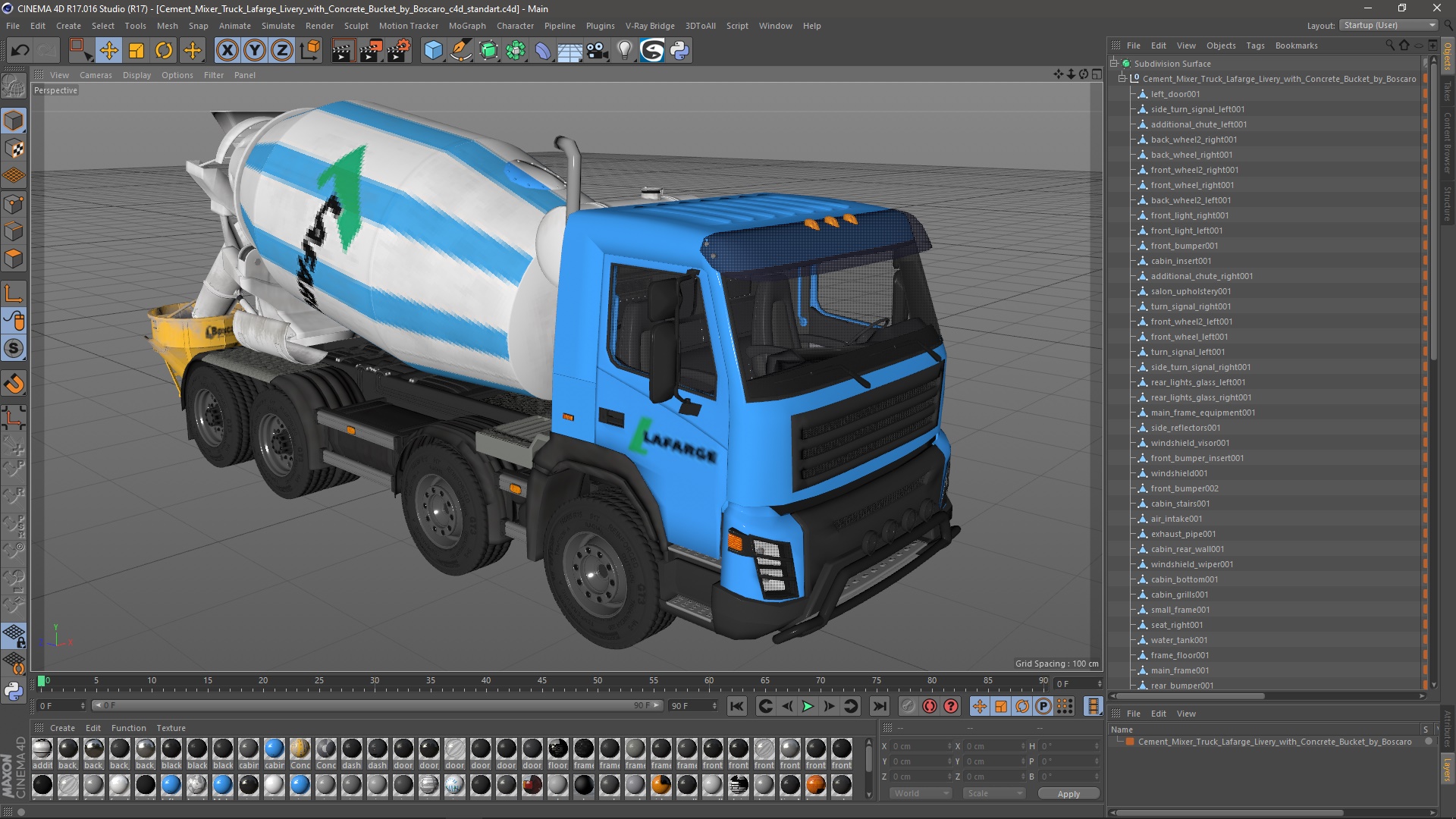Image resolution: width=1456 pixels, height=819 pixels.
Task: Select the exhaust_pipe001 object
Action: coord(1182,534)
